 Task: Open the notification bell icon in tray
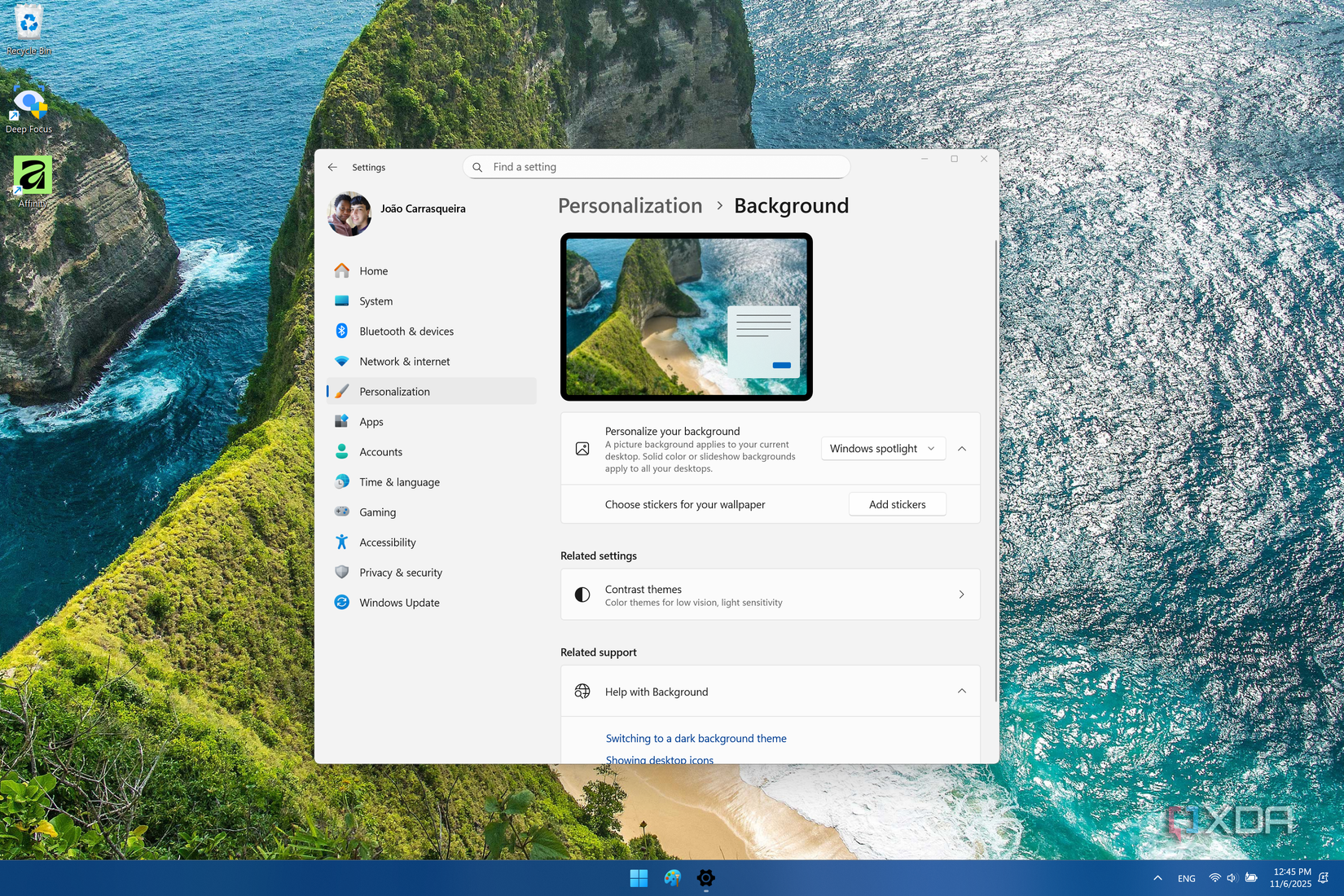pos(1324,878)
